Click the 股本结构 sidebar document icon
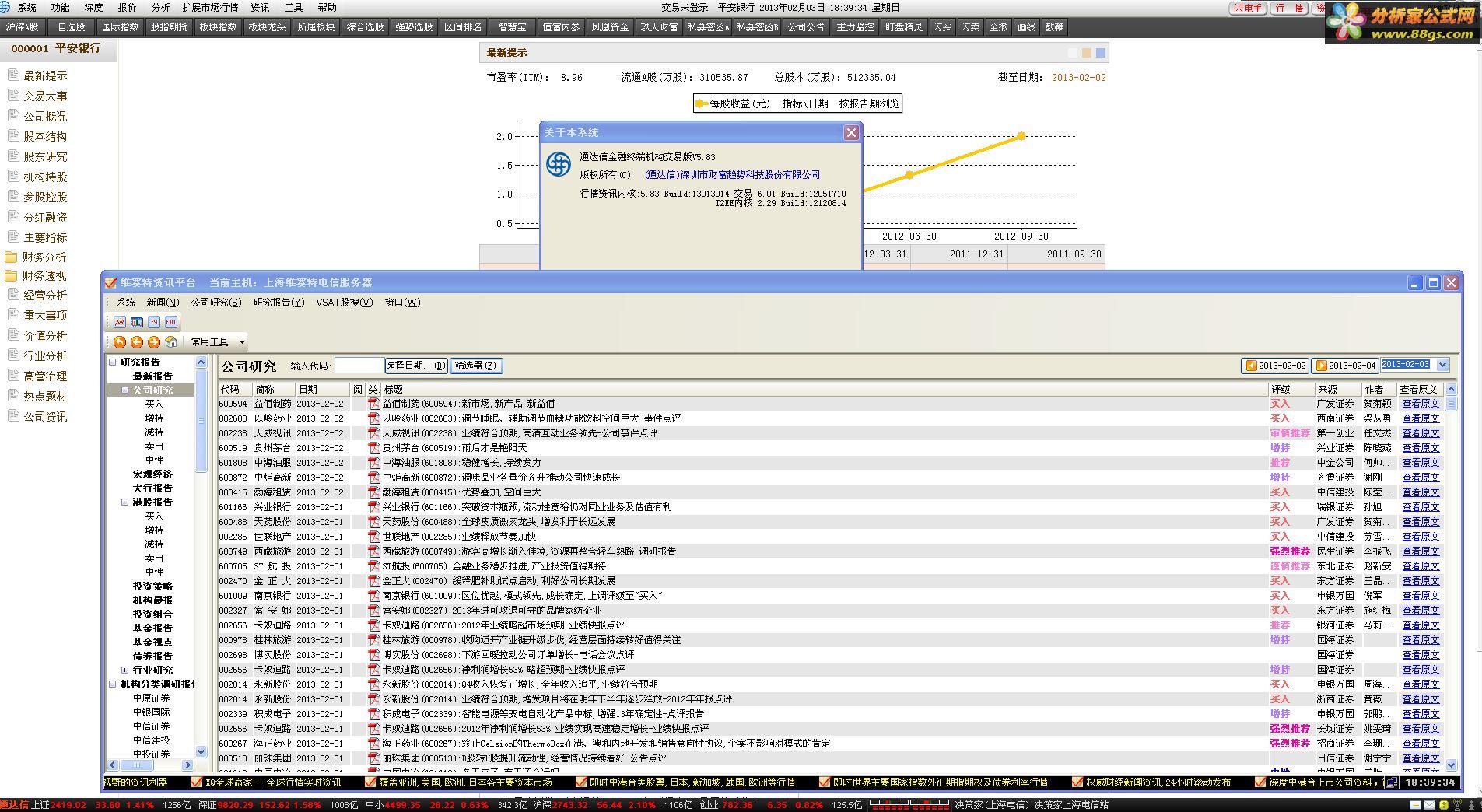Screen dimensions: 1482x812 pos(12,135)
